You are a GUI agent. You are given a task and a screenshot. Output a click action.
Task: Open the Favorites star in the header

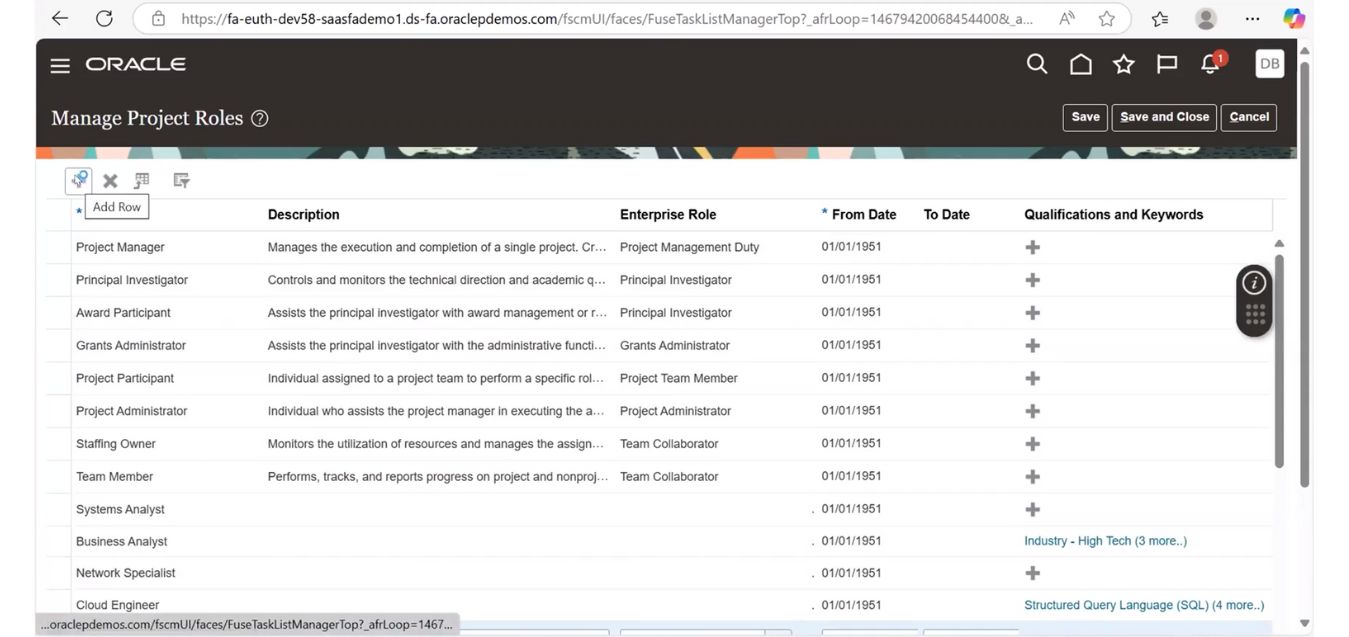(1123, 63)
